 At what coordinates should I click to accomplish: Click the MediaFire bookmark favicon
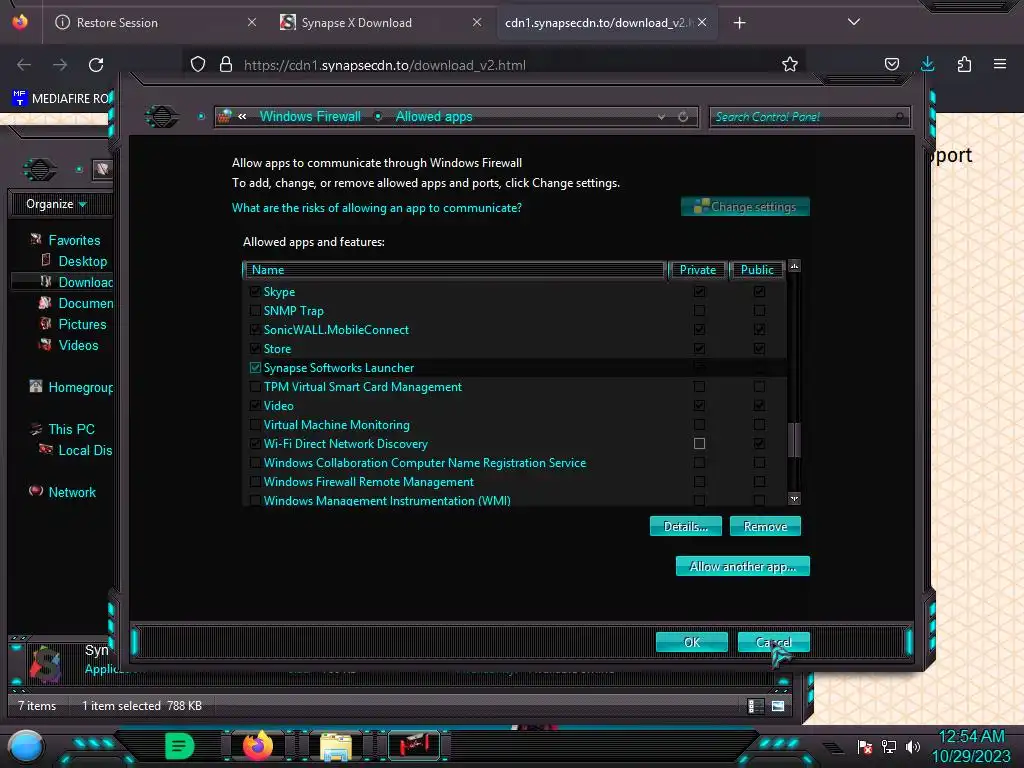pyautogui.click(x=20, y=98)
